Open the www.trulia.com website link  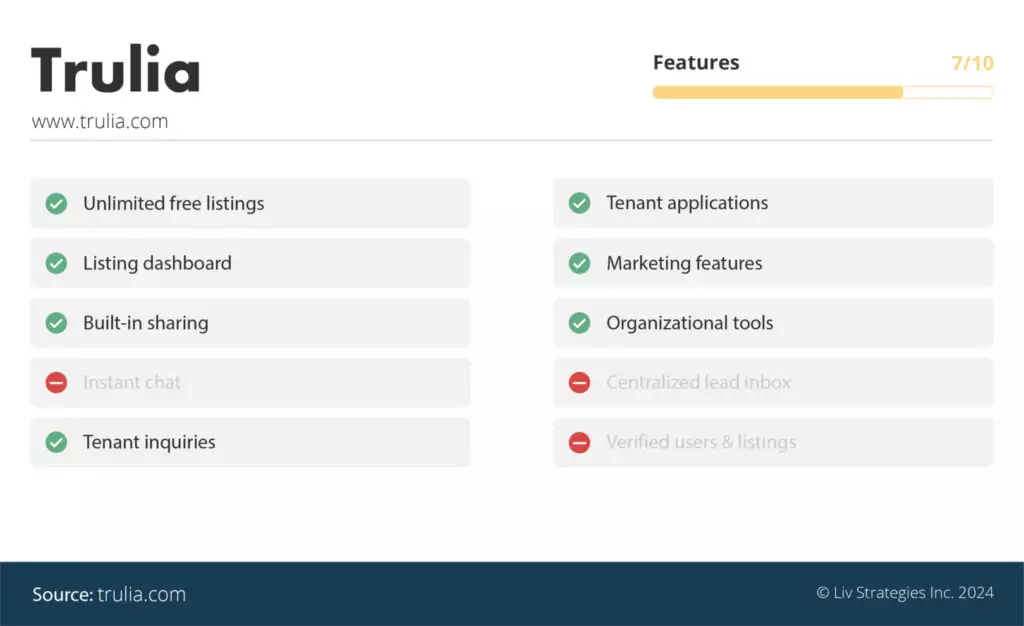click(x=100, y=120)
